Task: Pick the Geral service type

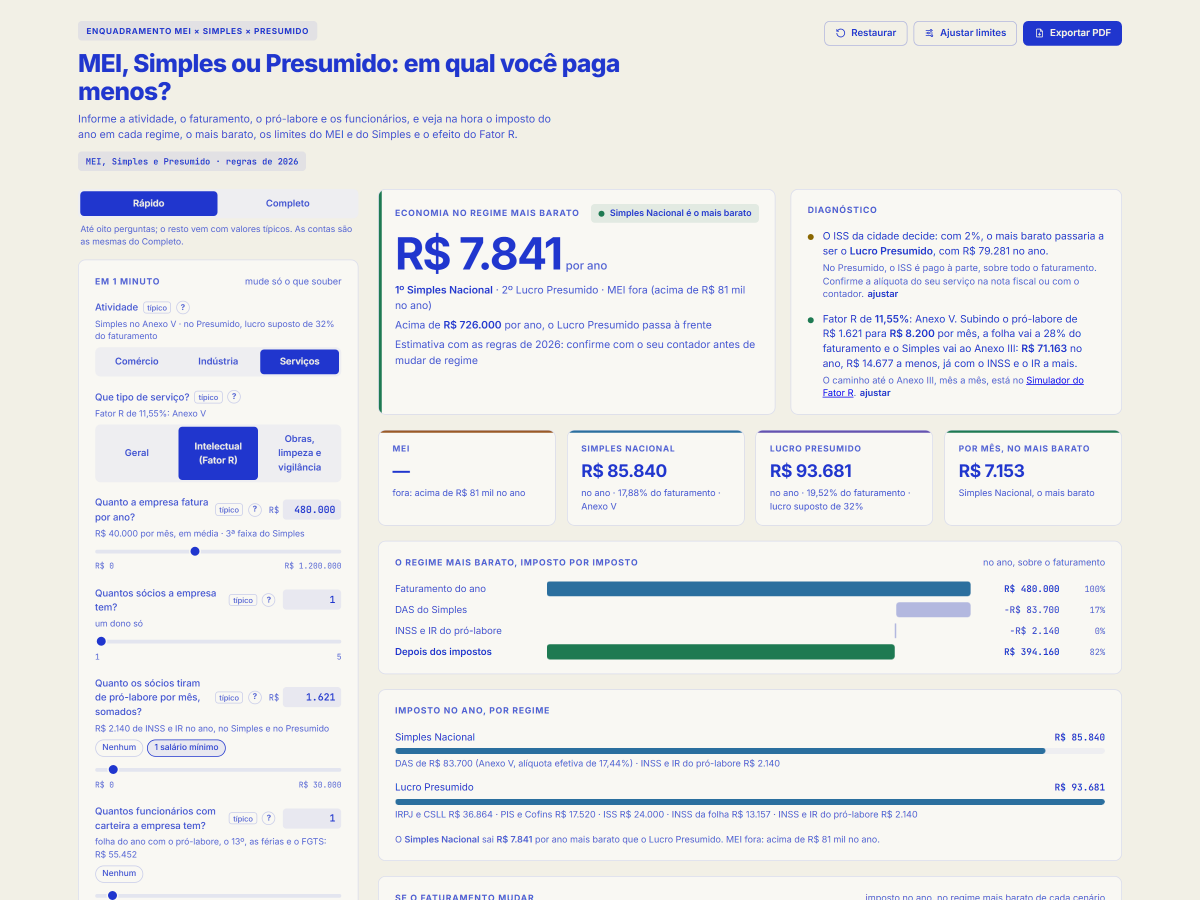Action: [137, 453]
